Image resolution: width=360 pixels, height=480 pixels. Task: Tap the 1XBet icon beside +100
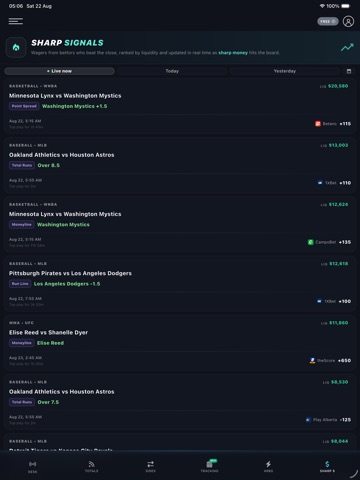point(319,301)
